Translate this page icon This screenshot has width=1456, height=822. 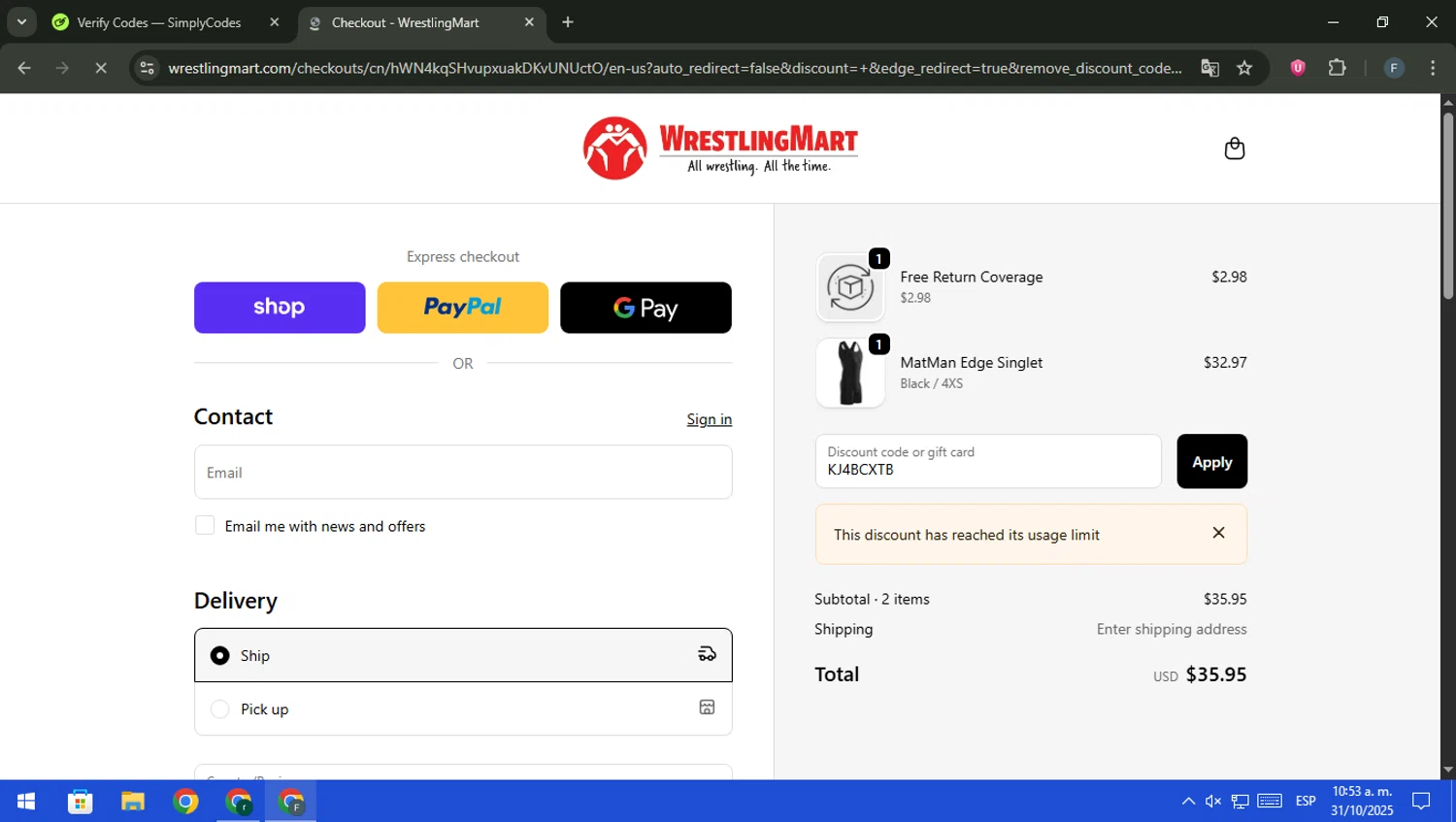tap(1209, 68)
